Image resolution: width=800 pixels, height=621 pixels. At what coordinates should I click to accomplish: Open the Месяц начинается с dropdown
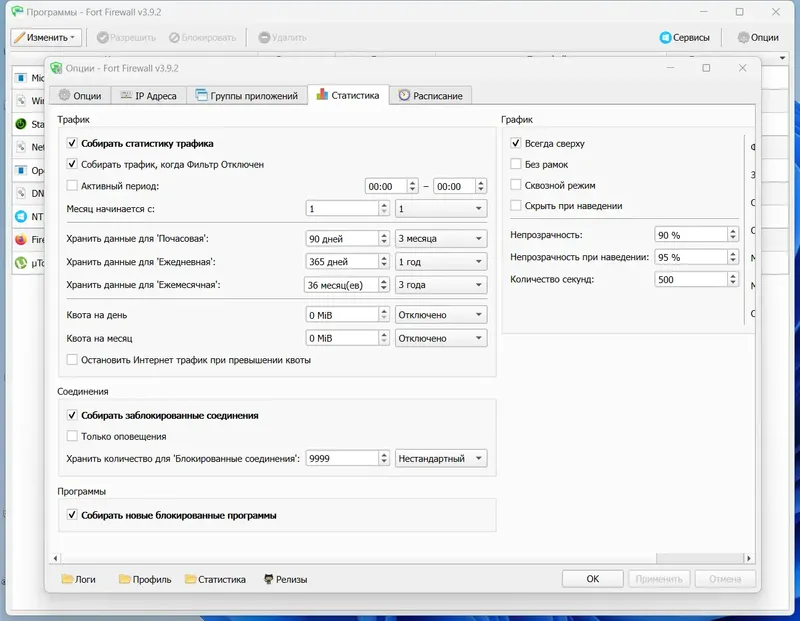pyautogui.click(x=441, y=208)
